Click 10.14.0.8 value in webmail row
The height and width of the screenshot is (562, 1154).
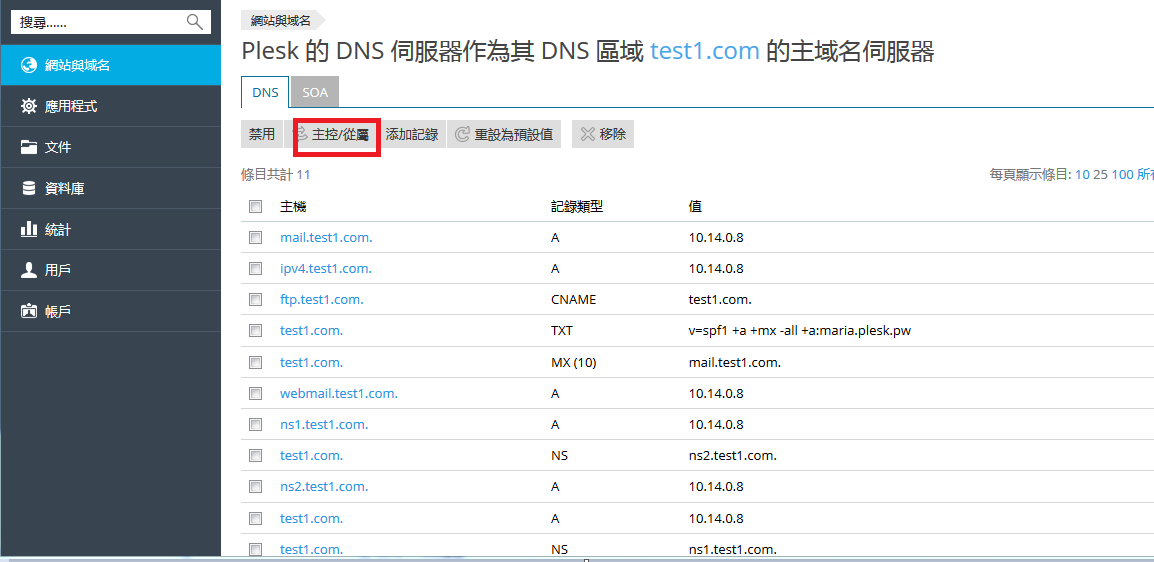(716, 394)
